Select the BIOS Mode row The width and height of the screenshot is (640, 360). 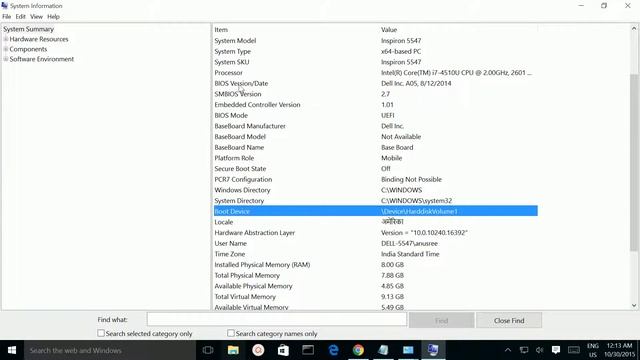[x=376, y=116]
